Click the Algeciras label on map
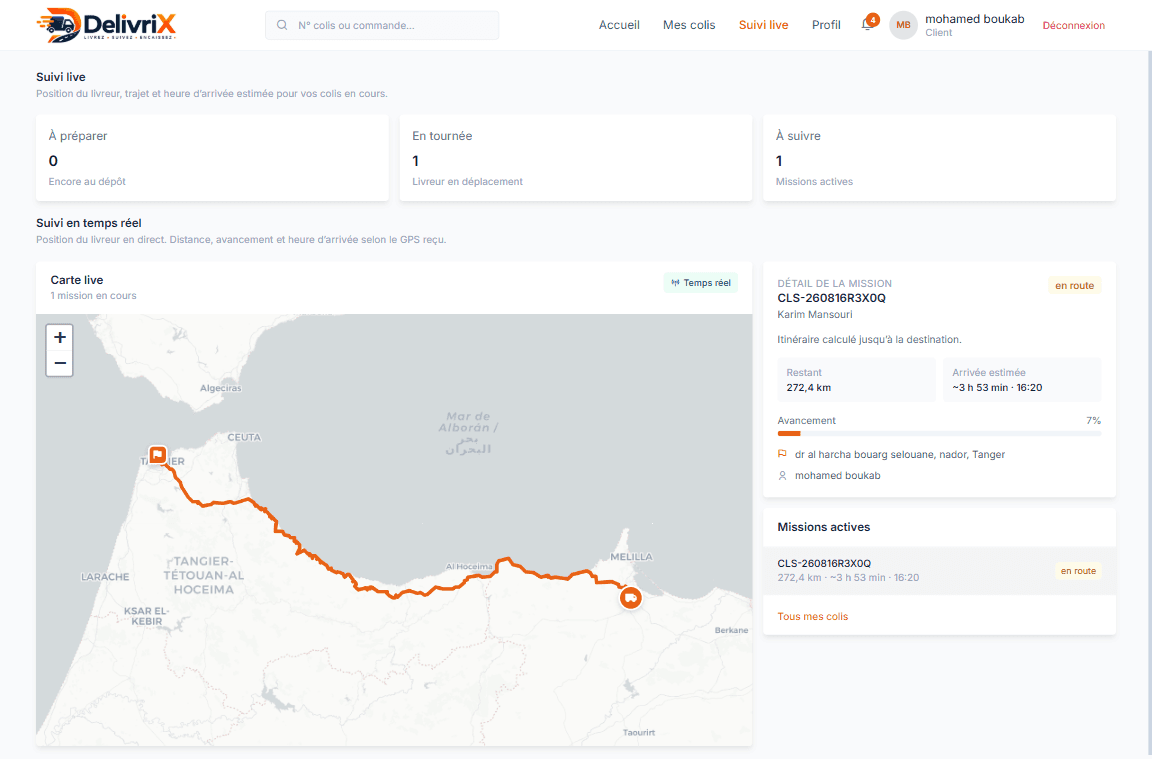1152x759 pixels. tap(220, 388)
